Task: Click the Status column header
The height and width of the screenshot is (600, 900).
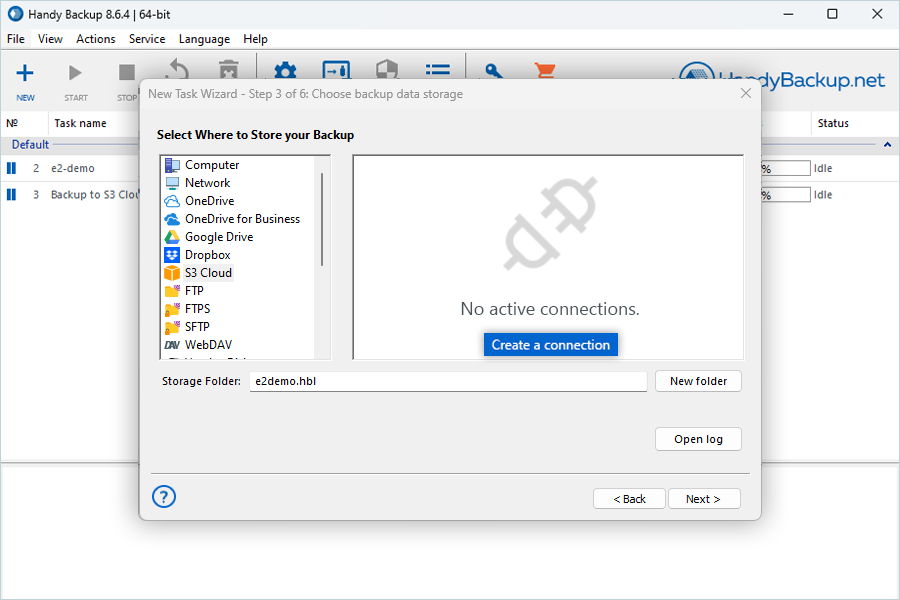Action: [x=833, y=123]
